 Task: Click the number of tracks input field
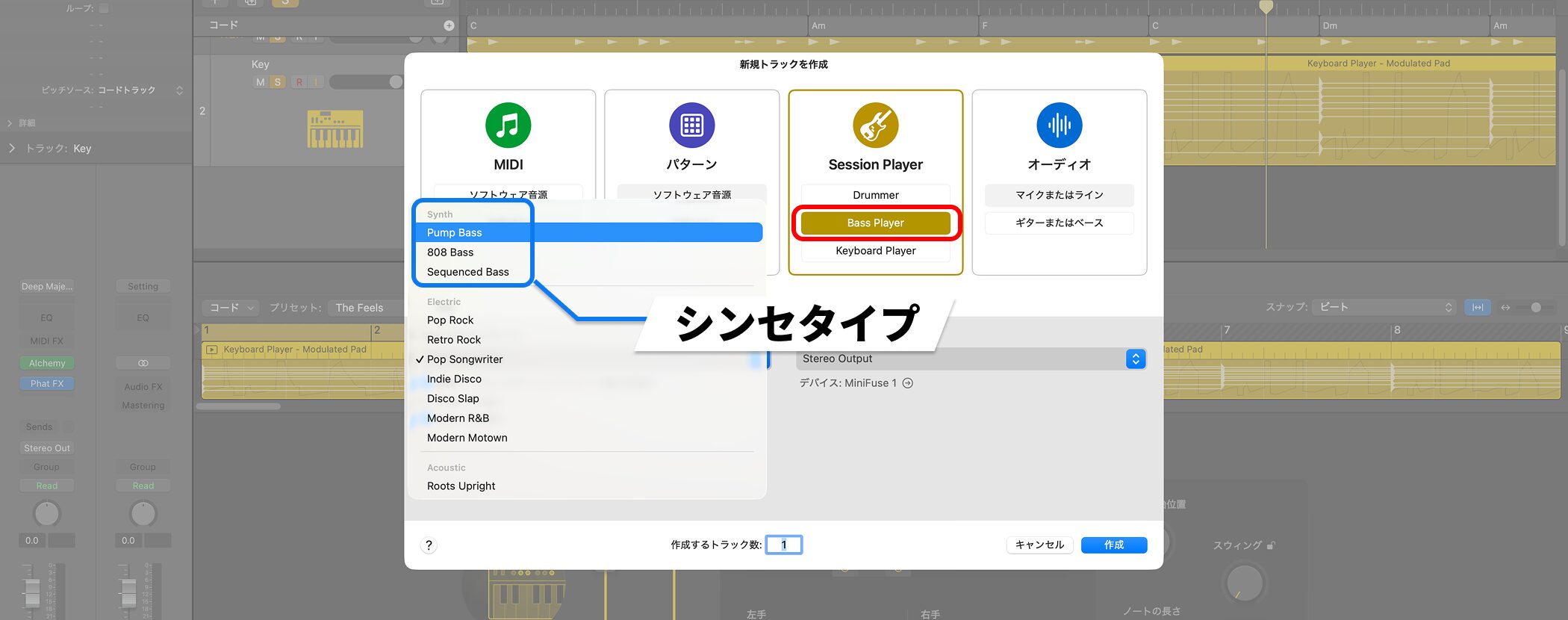[784, 545]
